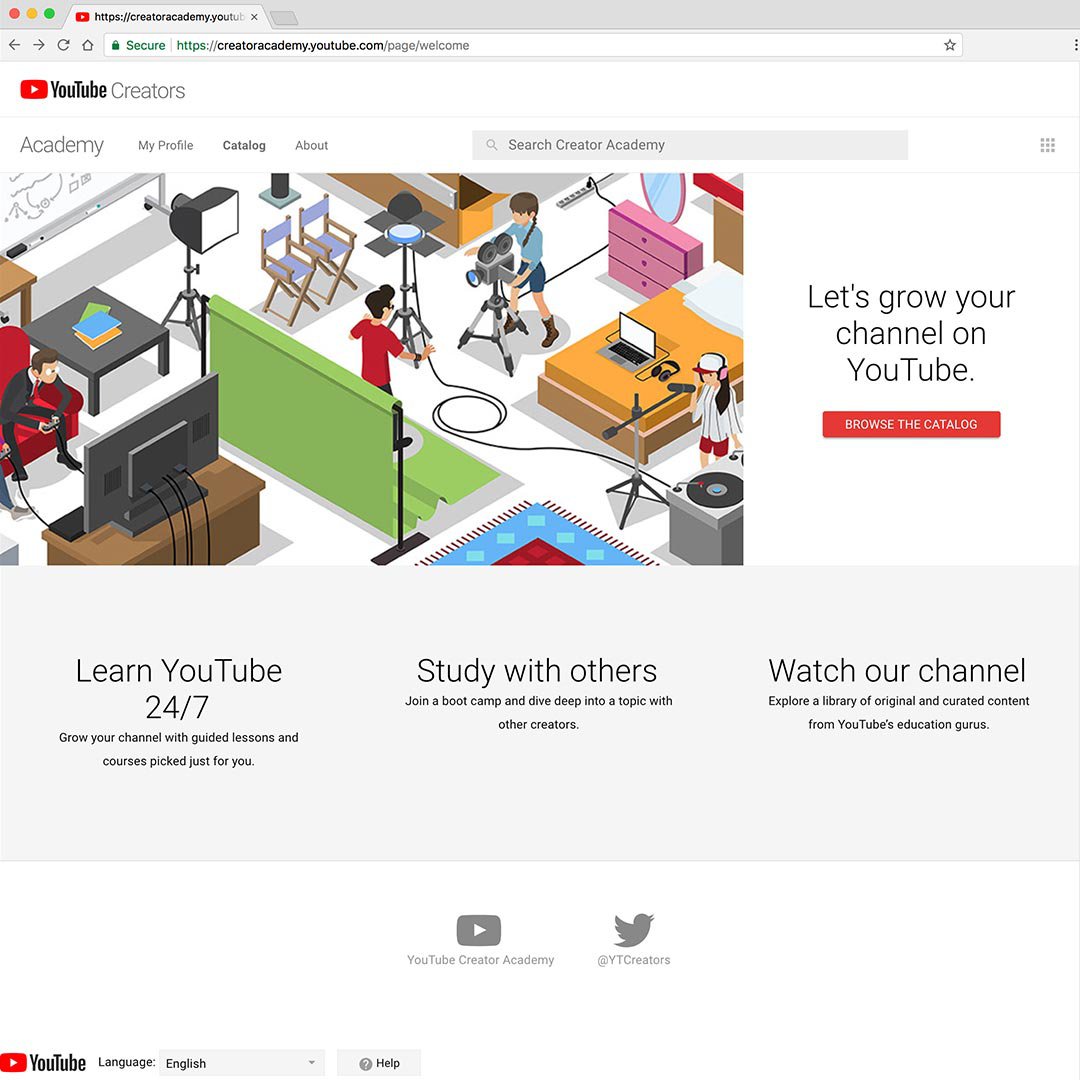Click "Let's grow your channel" headline
Screen dimensions: 1080x1080
click(x=911, y=333)
